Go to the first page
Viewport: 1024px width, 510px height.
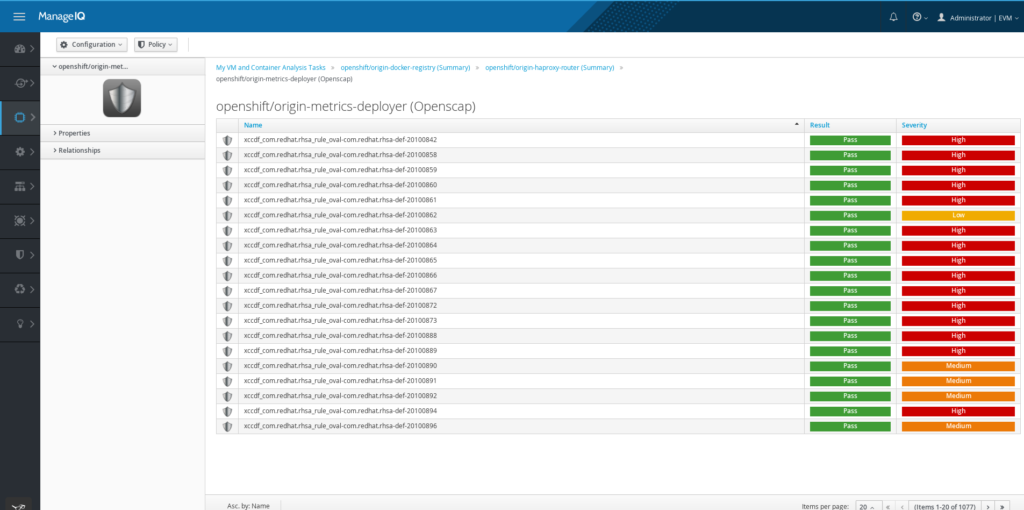888,506
